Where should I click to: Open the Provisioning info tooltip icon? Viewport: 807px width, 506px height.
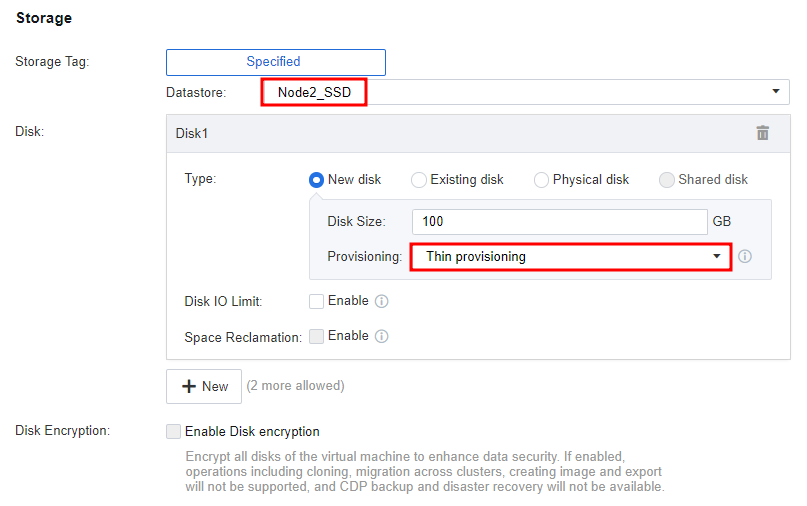(745, 256)
